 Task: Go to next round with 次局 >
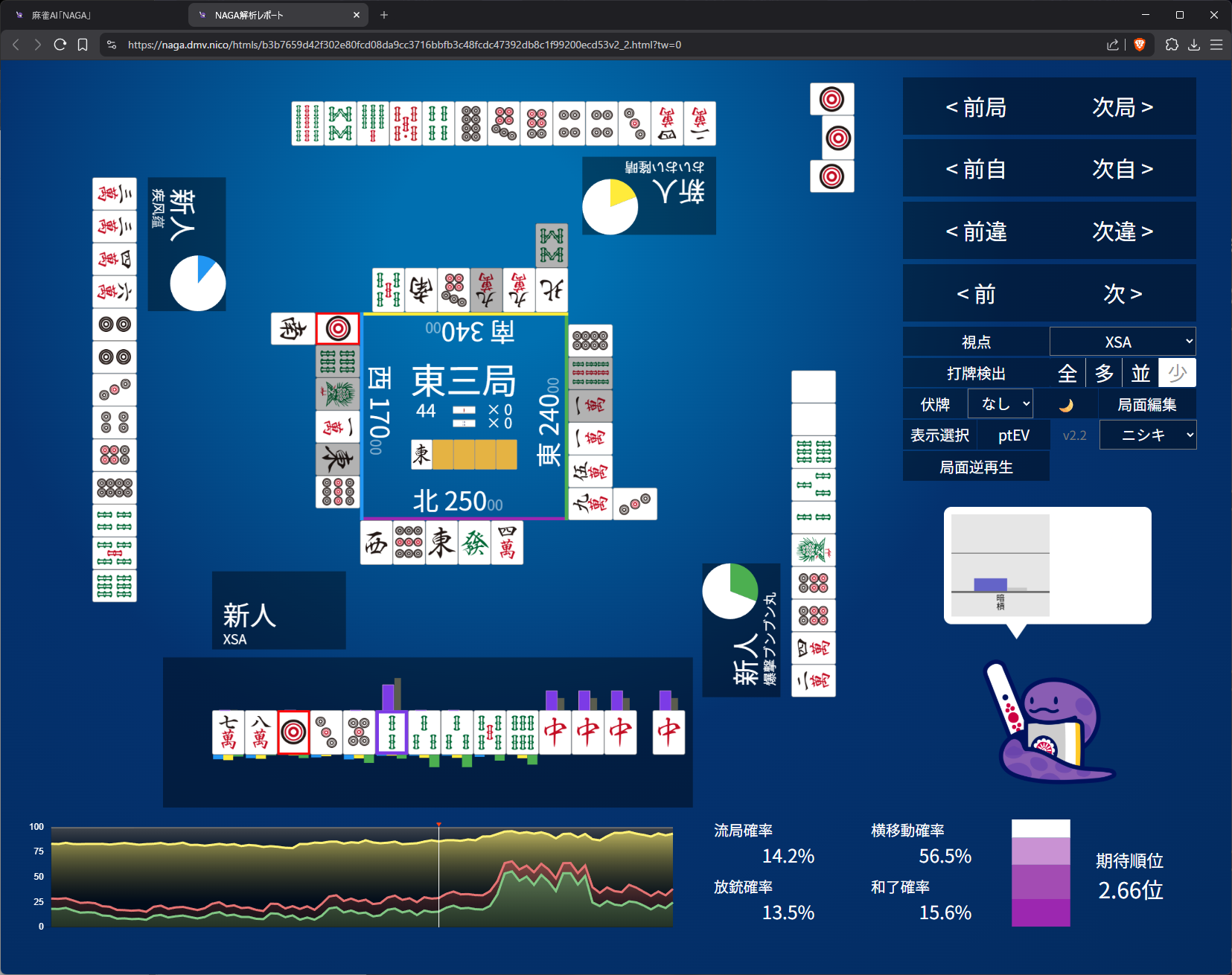click(1122, 107)
